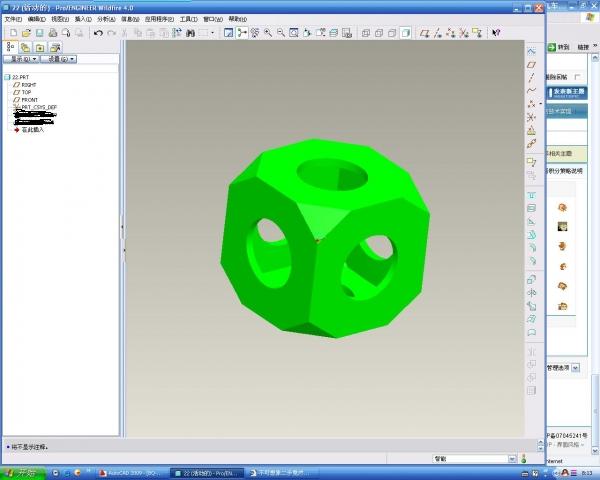Image resolution: width=600 pixels, height=480 pixels.
Task: Select the Datum Plane tool in the right toolbar
Action: pyautogui.click(x=531, y=65)
